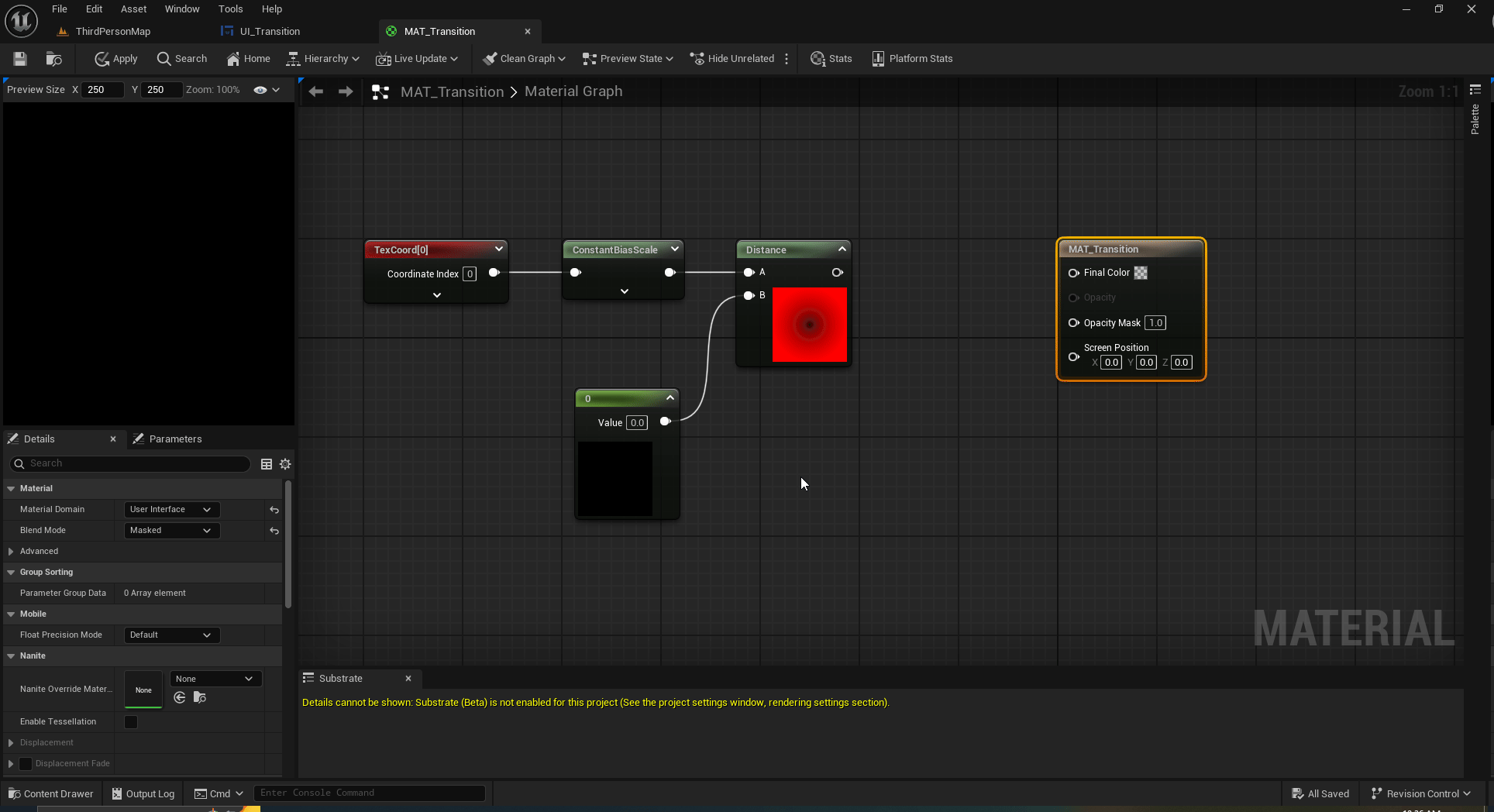
Task: Toggle preview viewport eye visibility
Action: [x=260, y=90]
